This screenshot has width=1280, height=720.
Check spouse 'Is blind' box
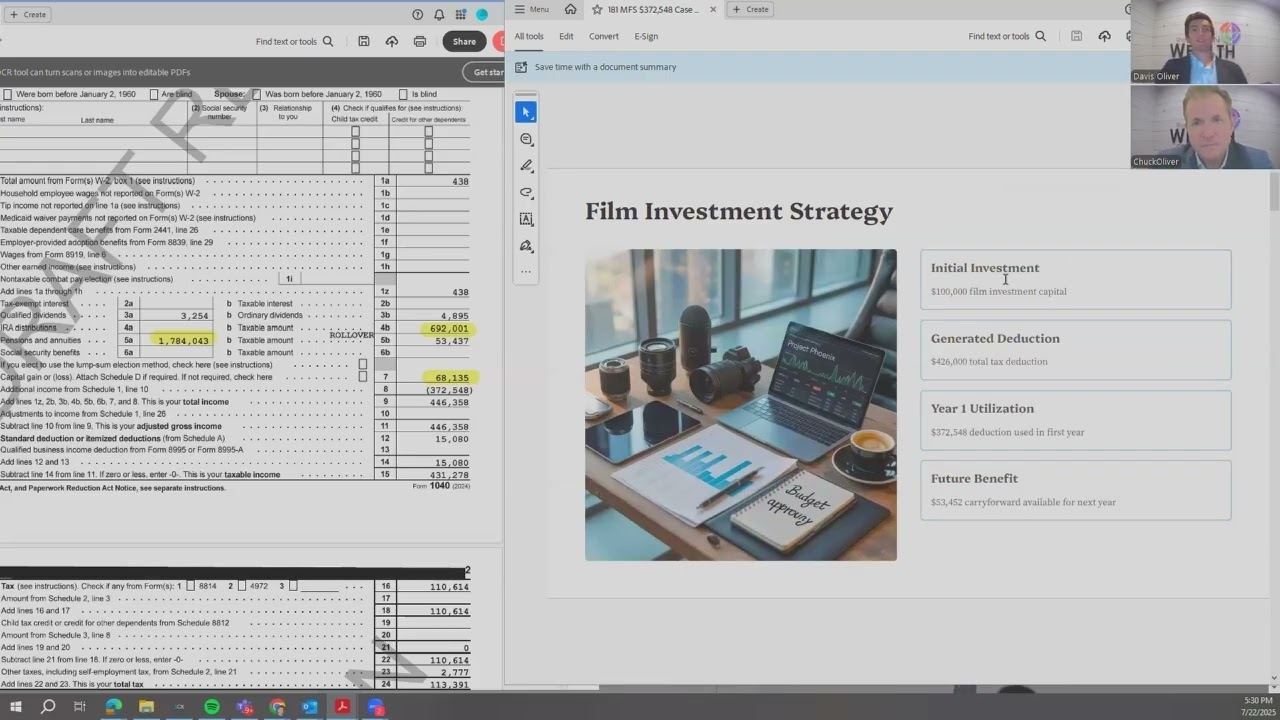click(404, 94)
